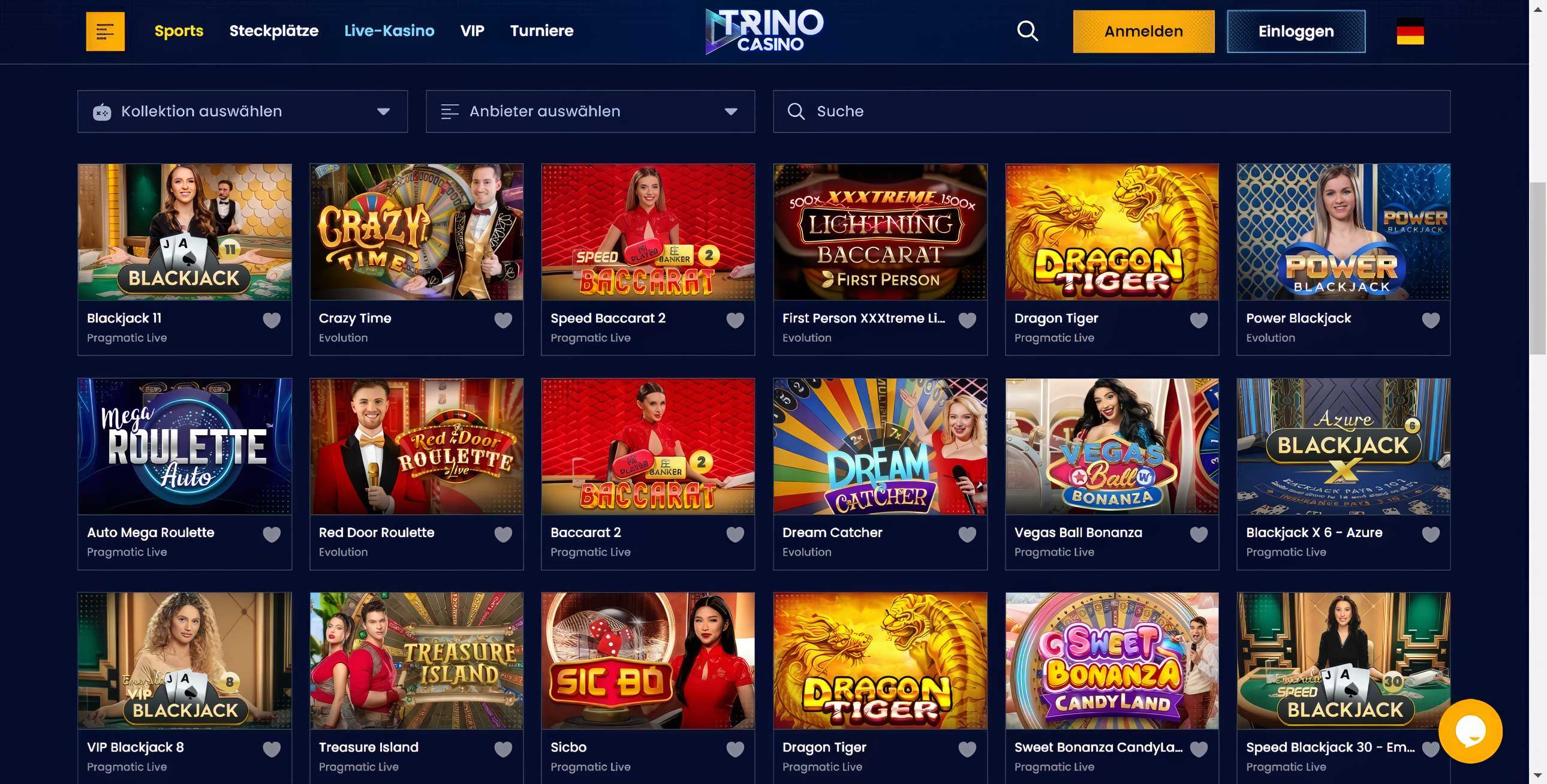The width and height of the screenshot is (1547, 784).
Task: Click the gamepad icon in Kollektion selector
Action: [x=102, y=111]
